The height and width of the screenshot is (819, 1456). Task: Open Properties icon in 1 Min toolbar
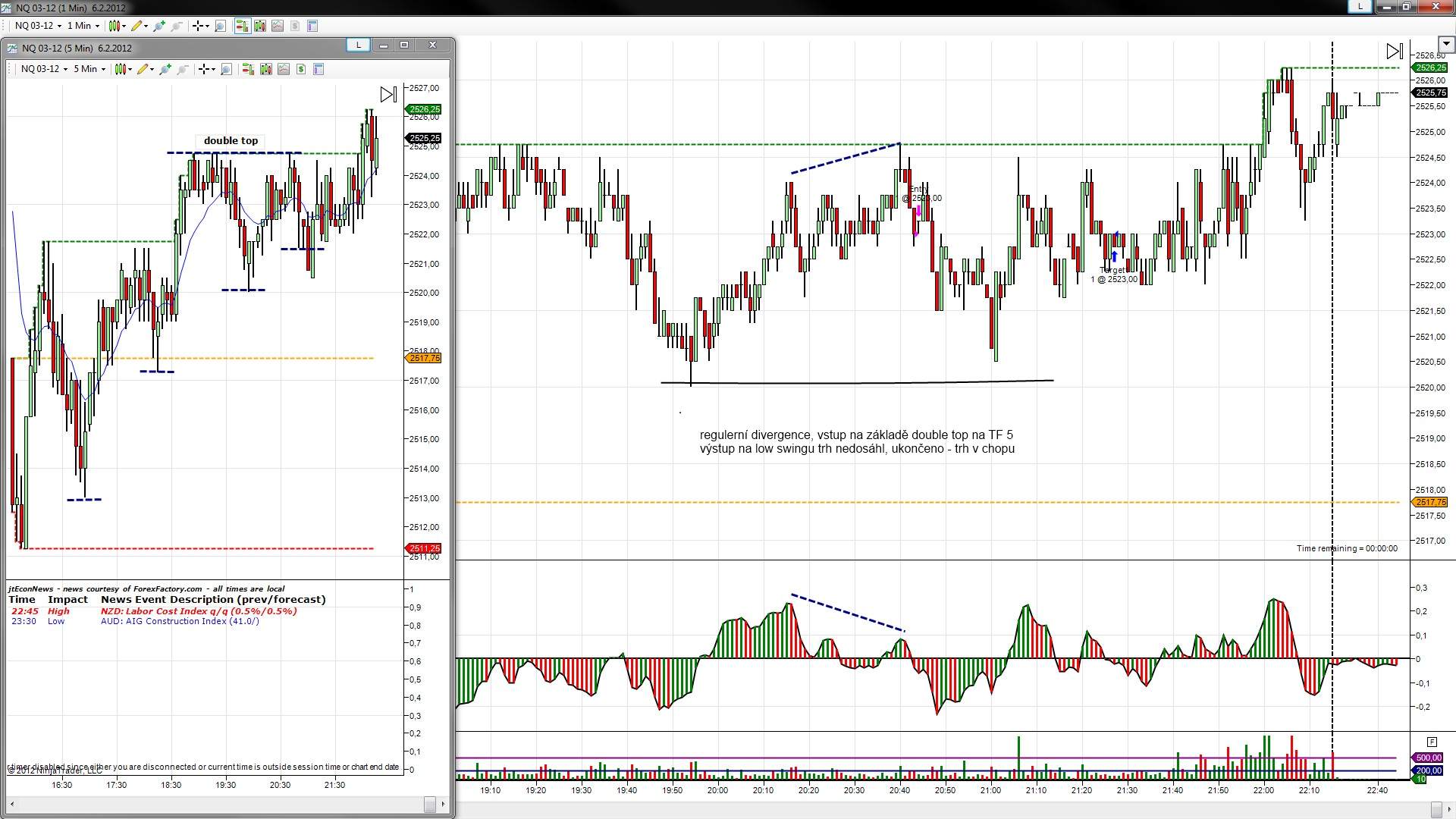312,26
